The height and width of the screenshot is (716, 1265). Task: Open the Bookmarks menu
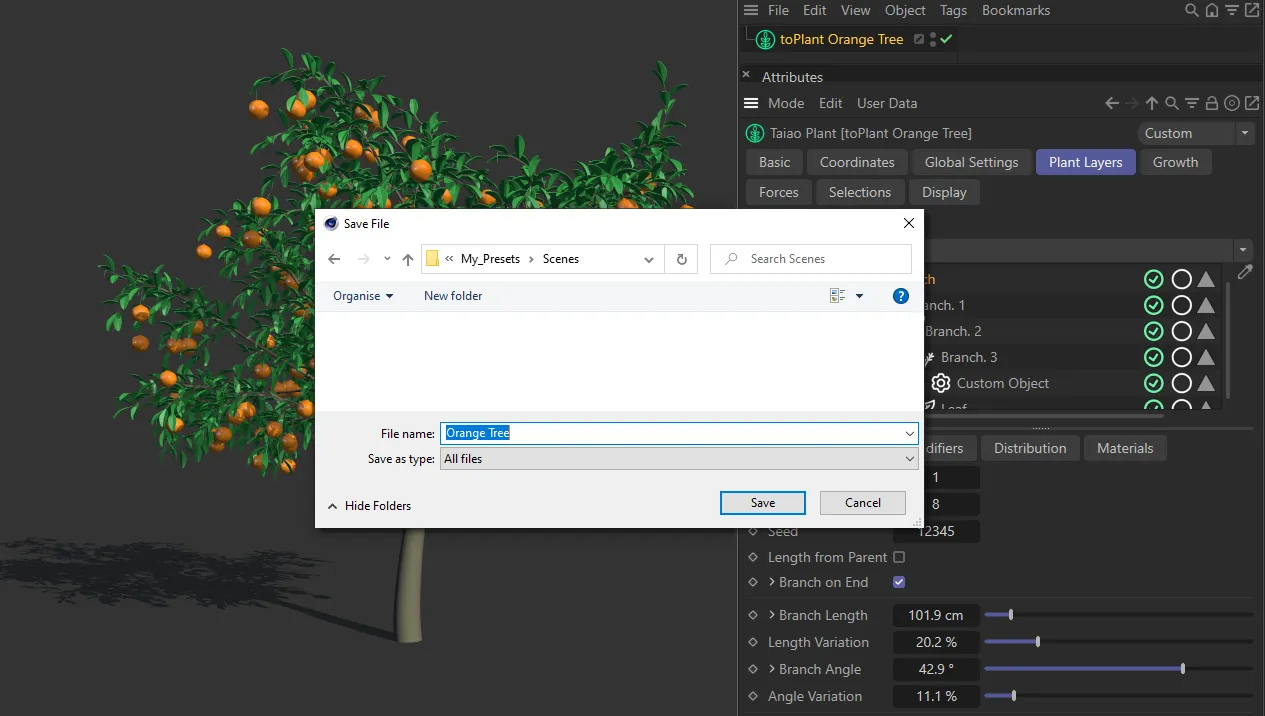1015,10
